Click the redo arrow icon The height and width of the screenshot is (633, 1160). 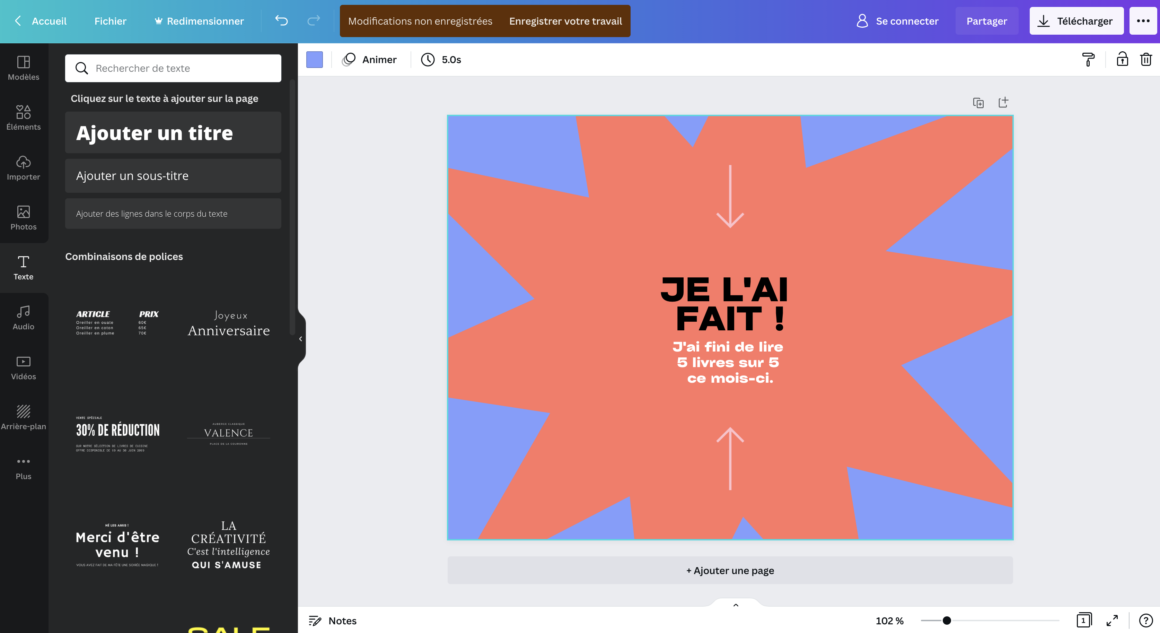314,21
